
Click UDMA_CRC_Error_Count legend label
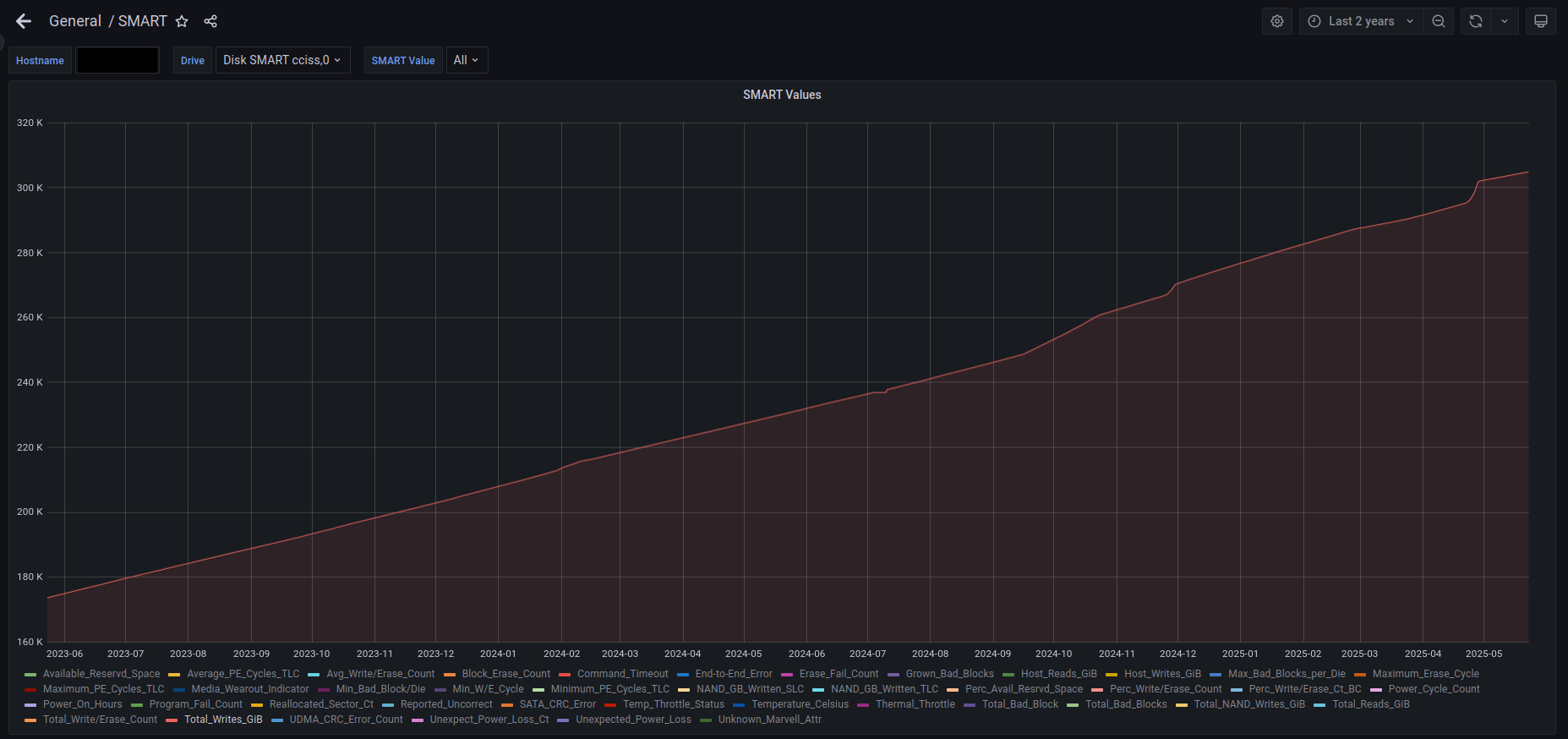tap(347, 720)
